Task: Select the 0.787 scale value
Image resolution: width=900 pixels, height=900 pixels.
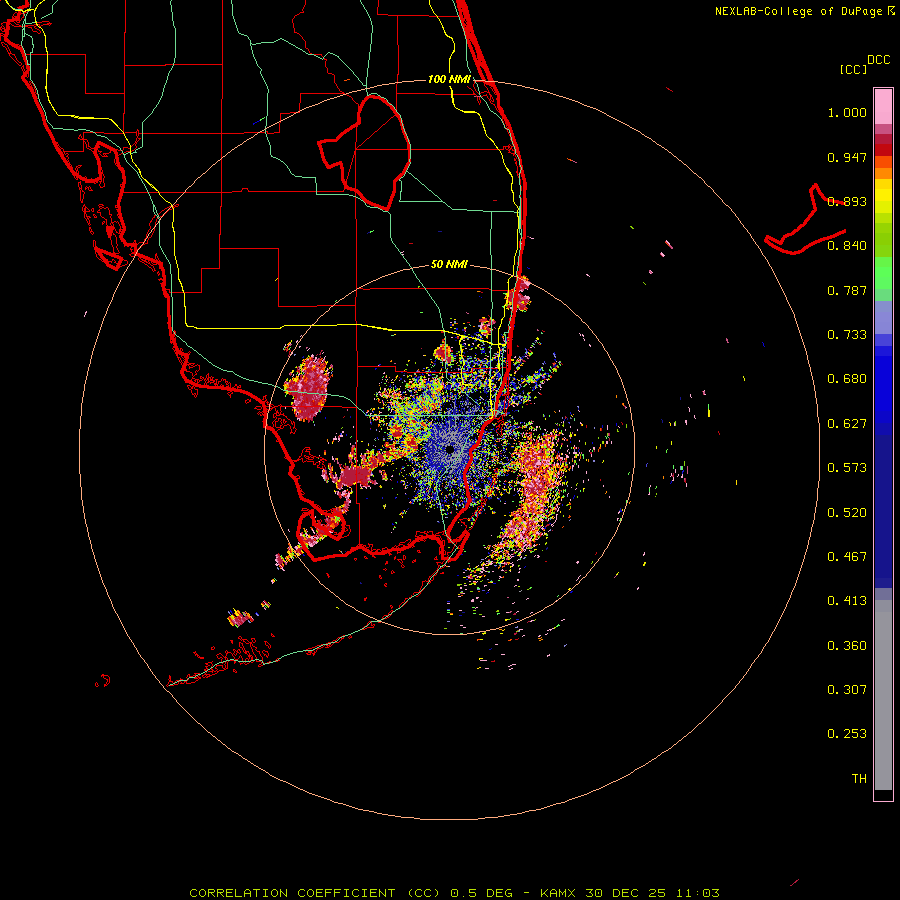Action: (847, 290)
